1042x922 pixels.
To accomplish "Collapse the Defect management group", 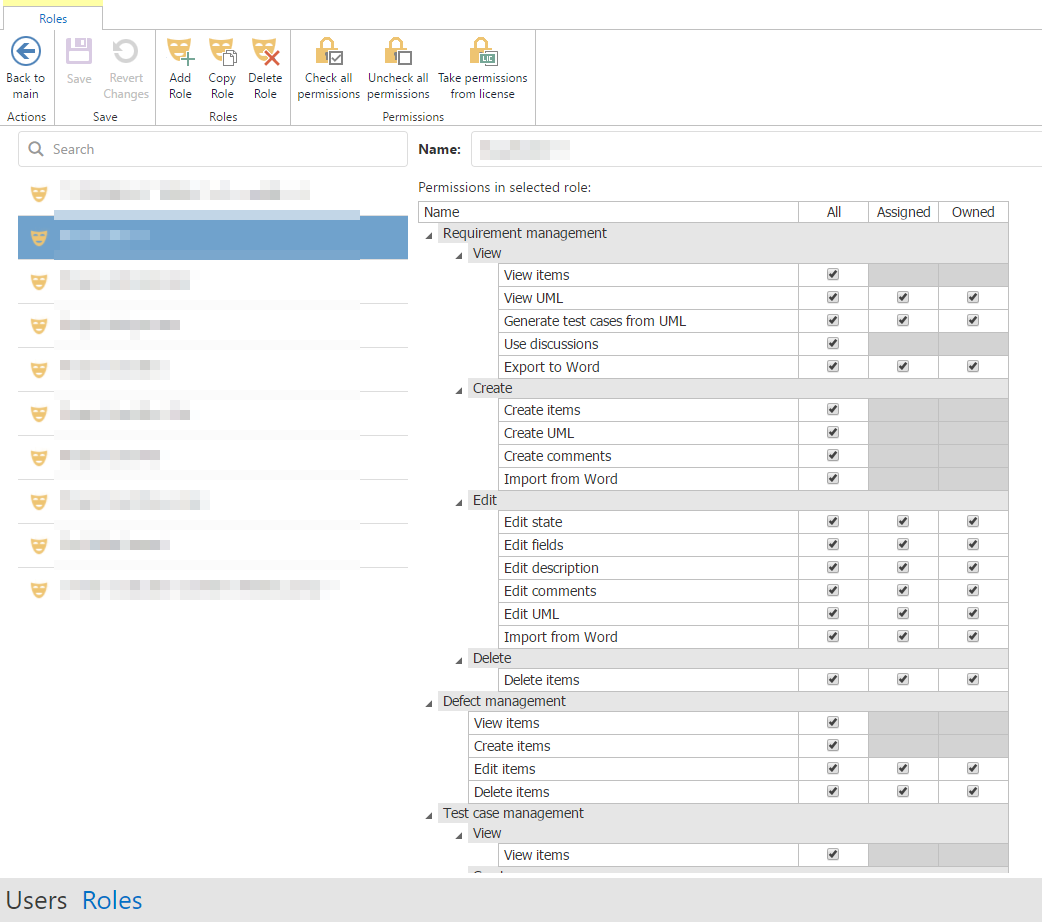I will pyautogui.click(x=430, y=702).
